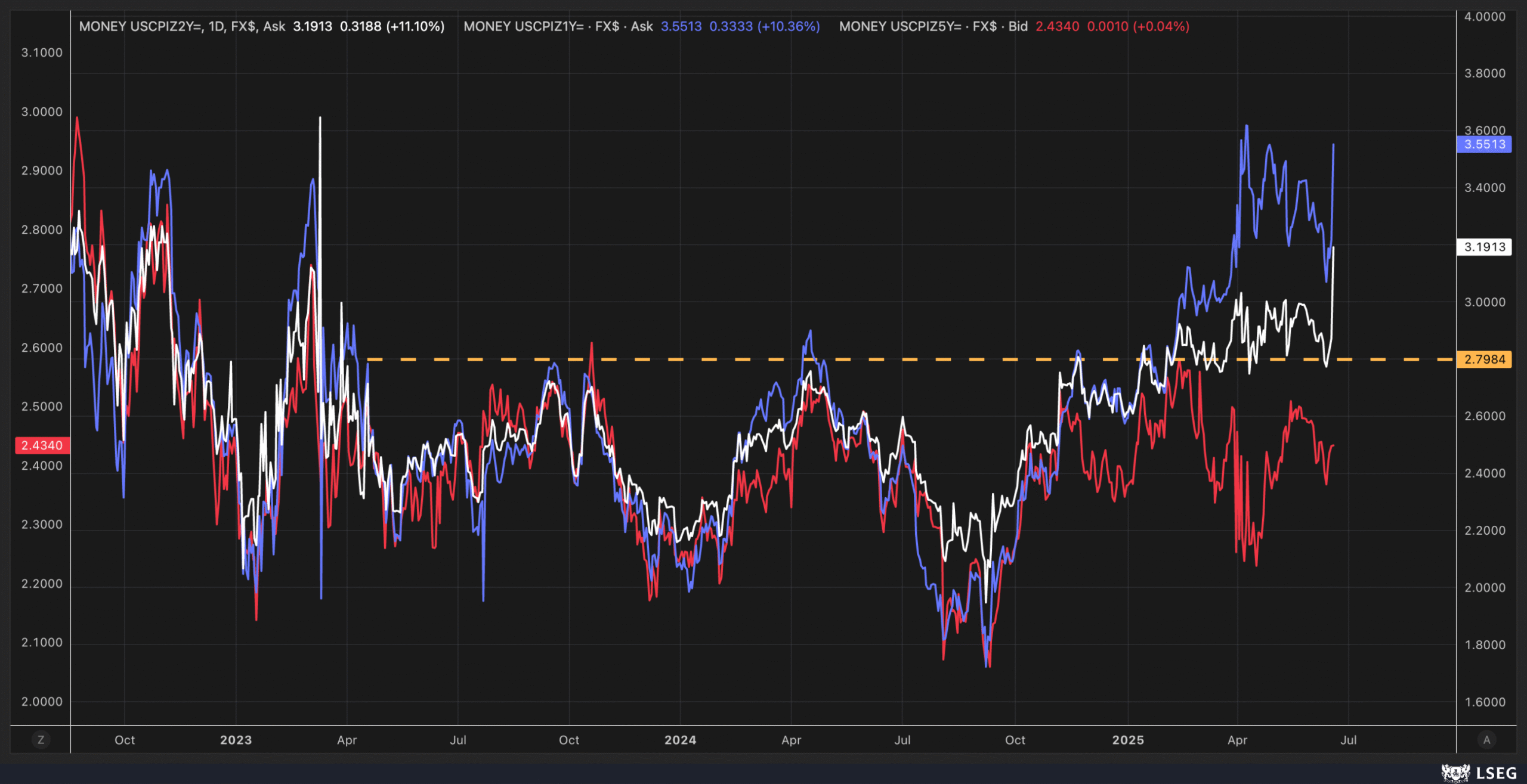Click the 2.0000 label on right axis
The image size is (1527, 784).
[1485, 588]
